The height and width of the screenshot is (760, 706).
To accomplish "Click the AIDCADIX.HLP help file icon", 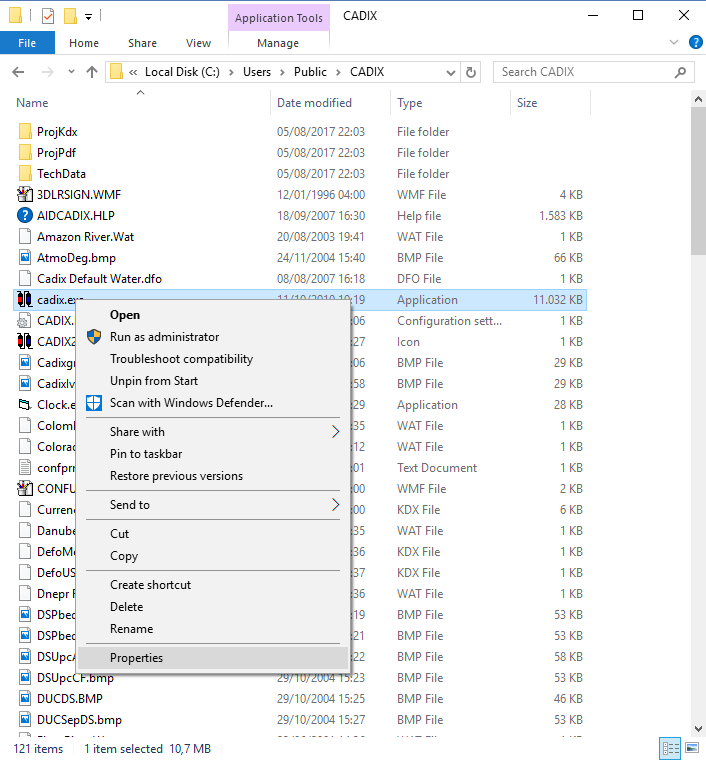I will 25,216.
